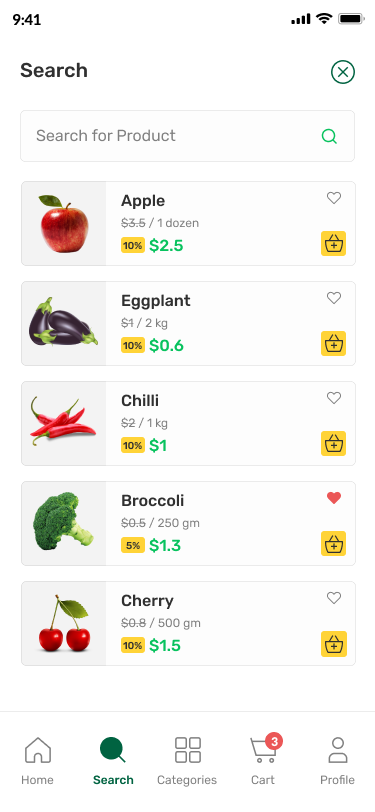Screen dimensions: 375x812
Task: Toggle the Chilli heart favorite
Action: tap(334, 398)
